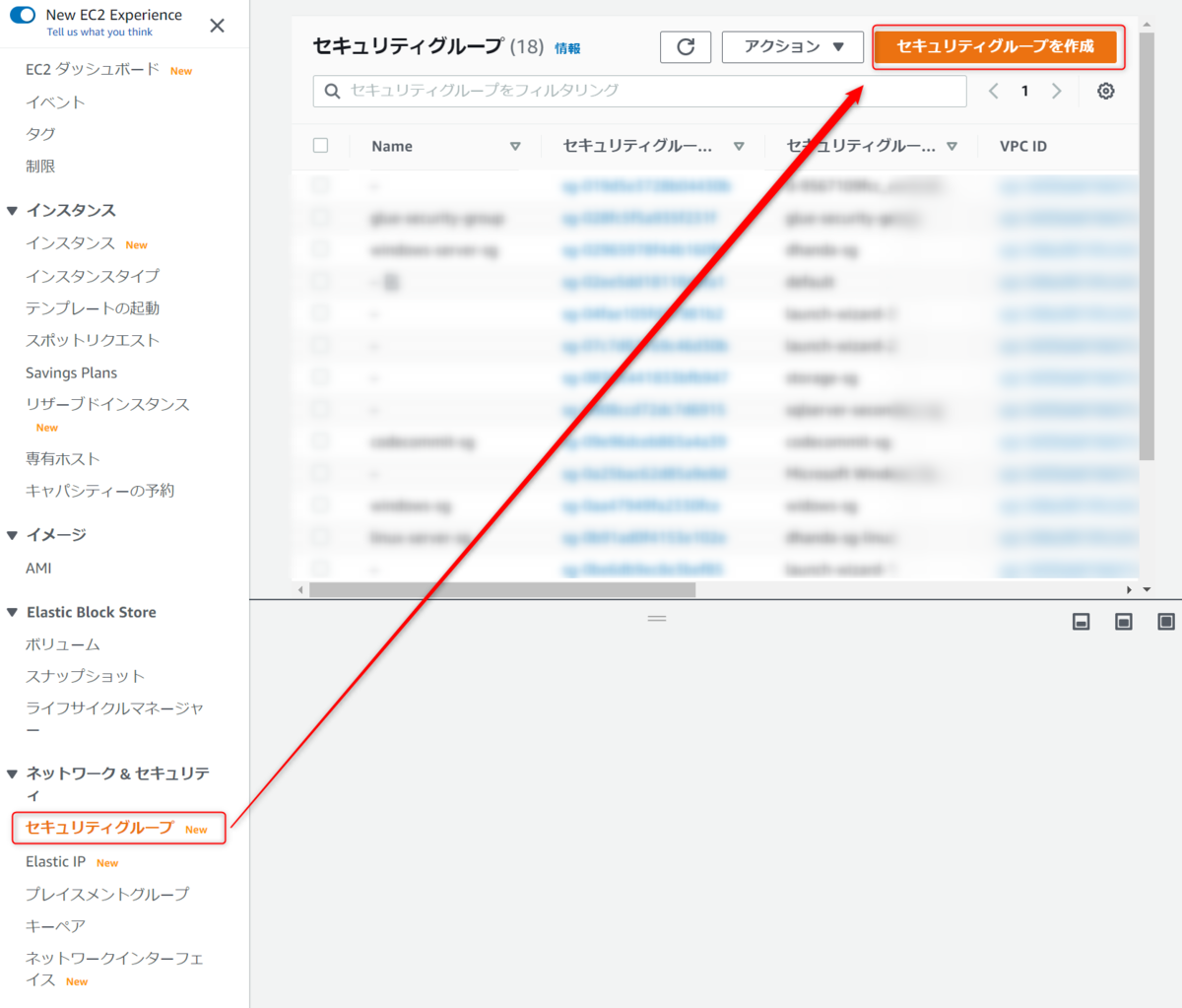1182x1008 pixels.
Task: Click vertical scrollbar down arrow
Action: pos(1147,589)
